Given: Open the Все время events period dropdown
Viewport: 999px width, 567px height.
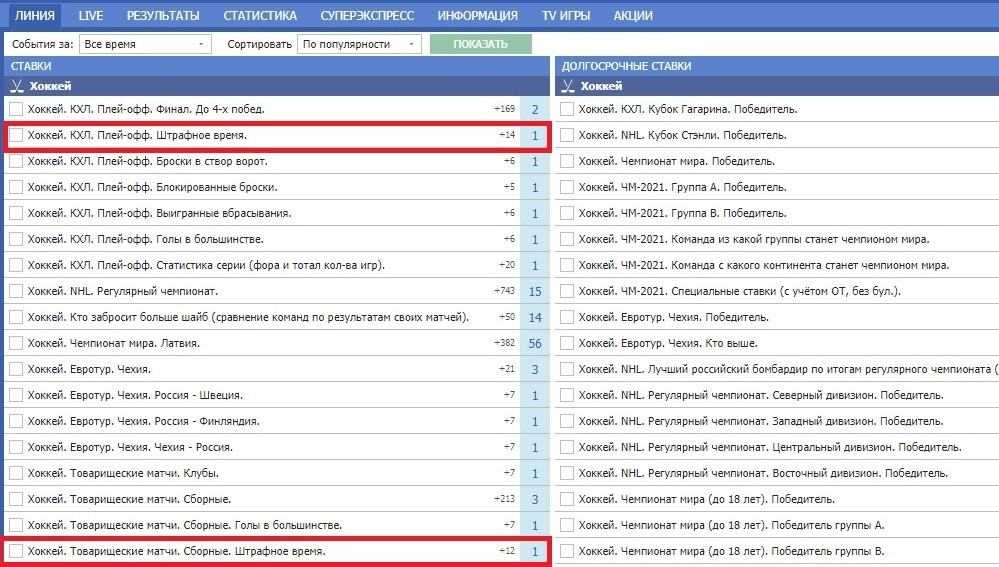Looking at the screenshot, I should [x=145, y=44].
